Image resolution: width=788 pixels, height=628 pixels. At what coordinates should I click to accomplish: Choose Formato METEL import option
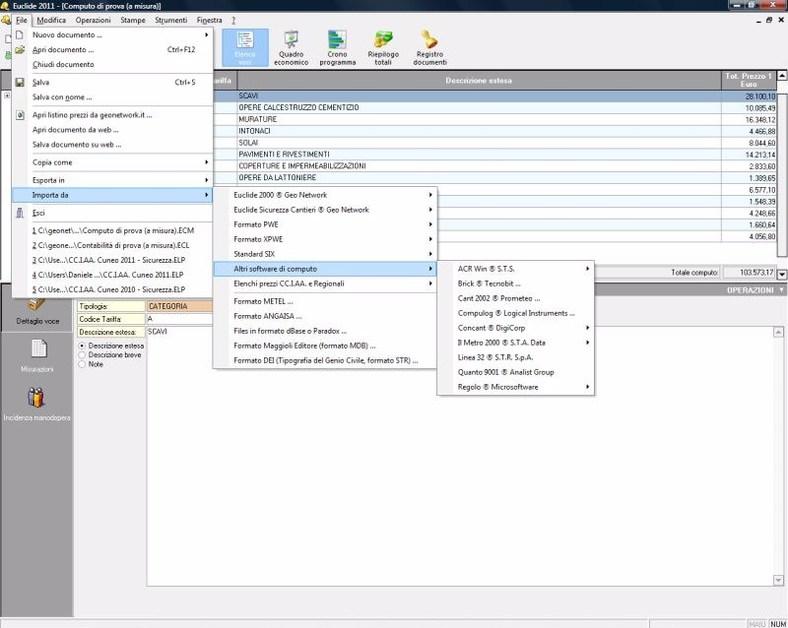point(263,300)
